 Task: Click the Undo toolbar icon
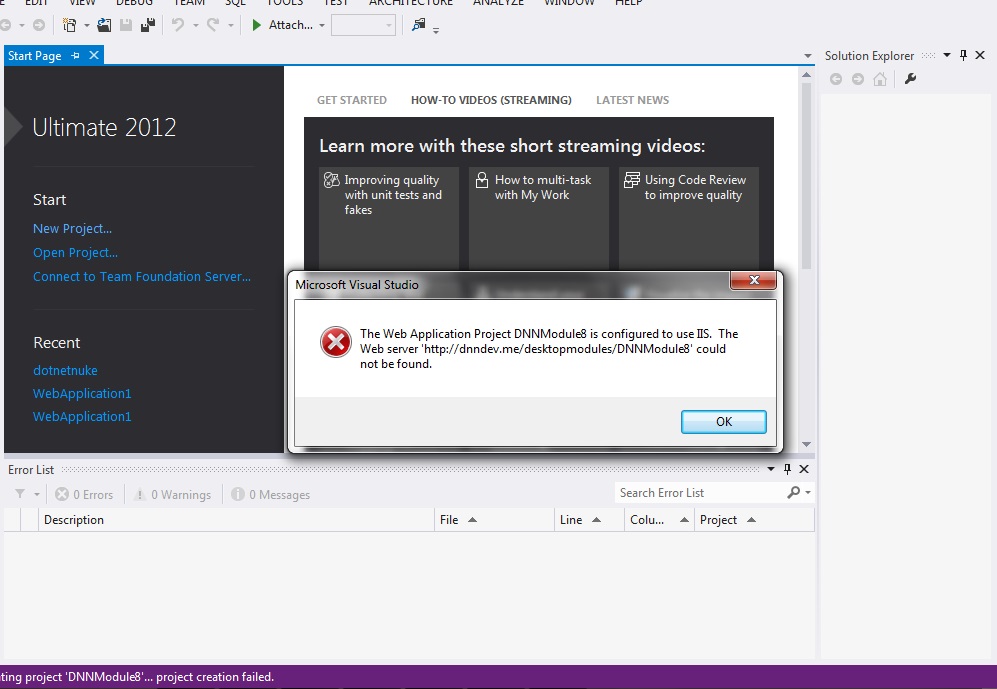[x=178, y=25]
